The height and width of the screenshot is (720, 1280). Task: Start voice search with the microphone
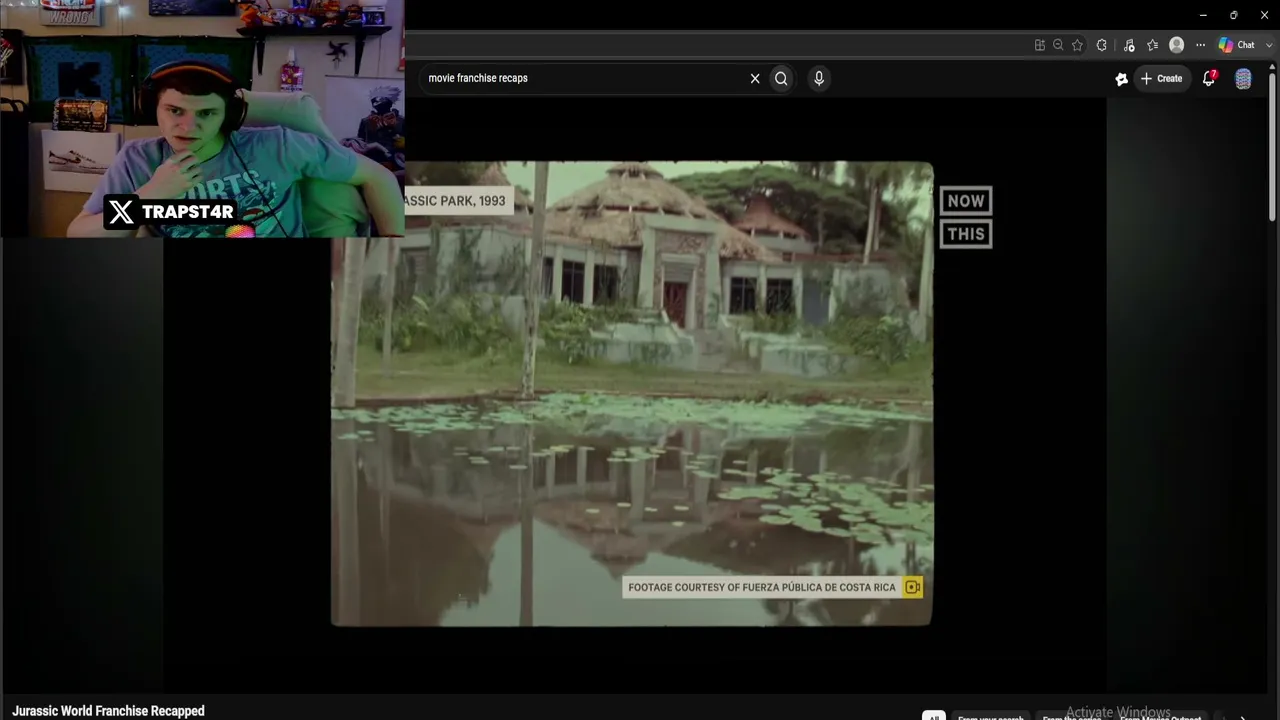pyautogui.click(x=819, y=78)
